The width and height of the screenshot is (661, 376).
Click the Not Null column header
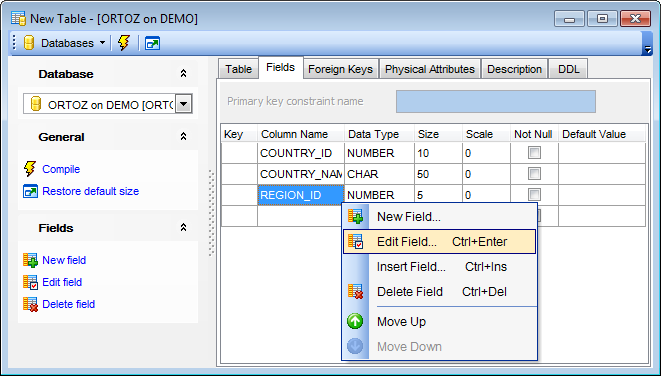pos(534,134)
